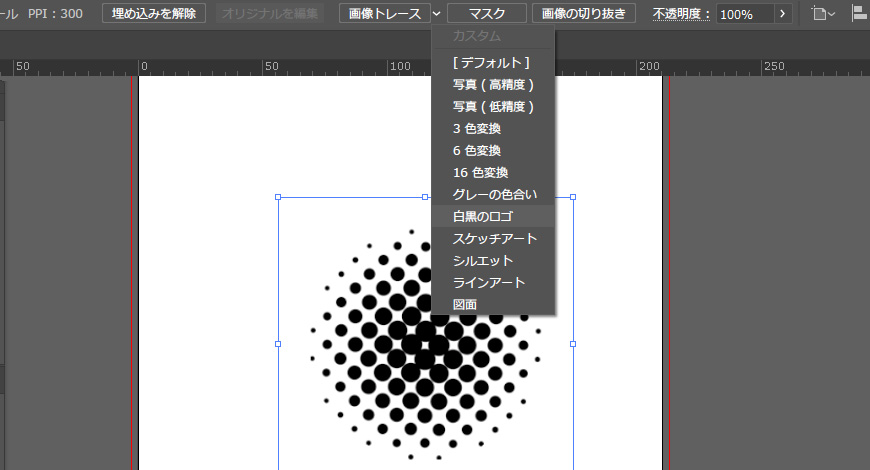Click the opacity 100% input field
This screenshot has height=470, width=870.
[744, 15]
